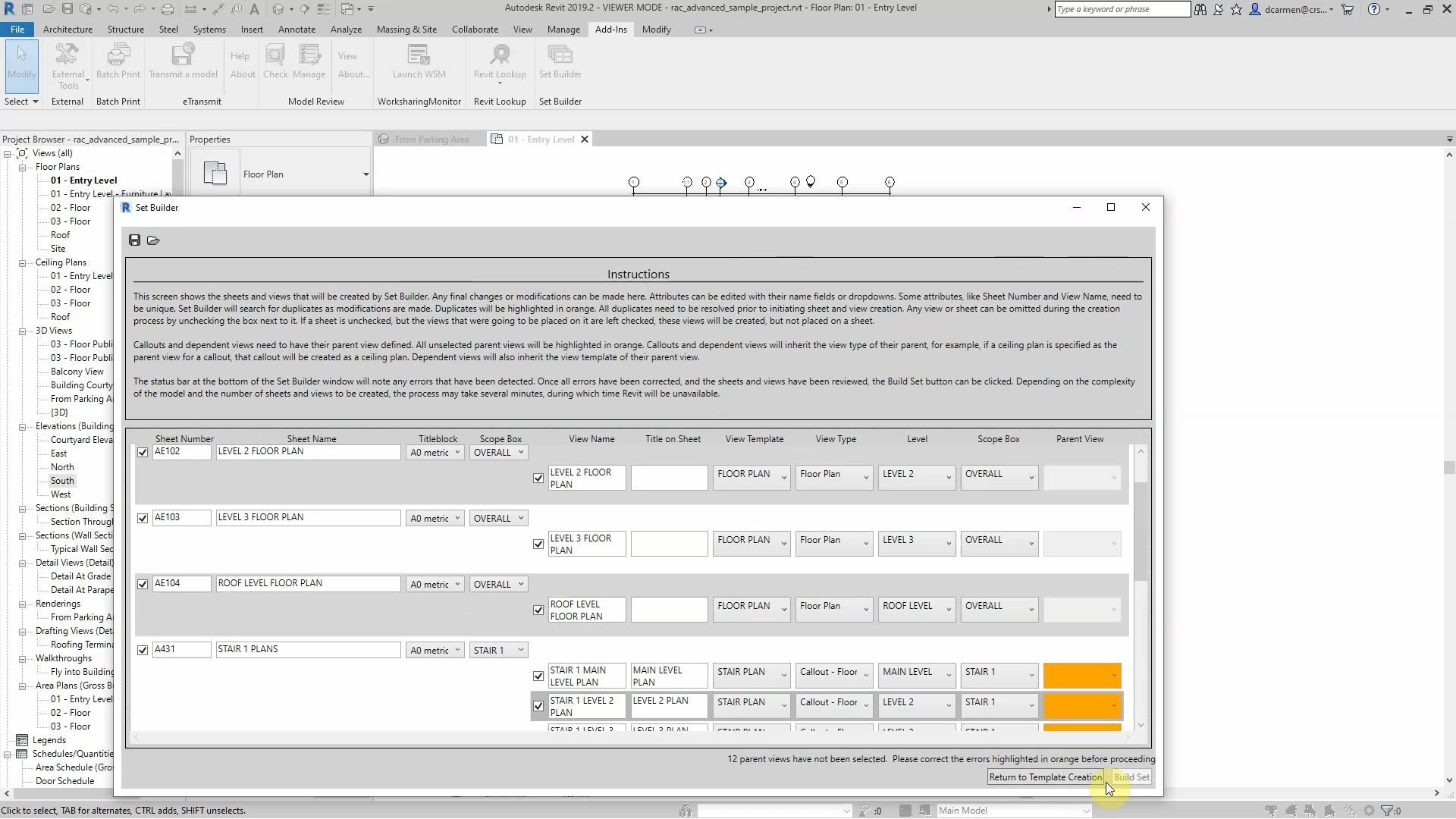1456x819 pixels.
Task: Click the orange Parent View for STAIR 1 MAIN LEVEL PLAN
Action: click(x=1081, y=676)
